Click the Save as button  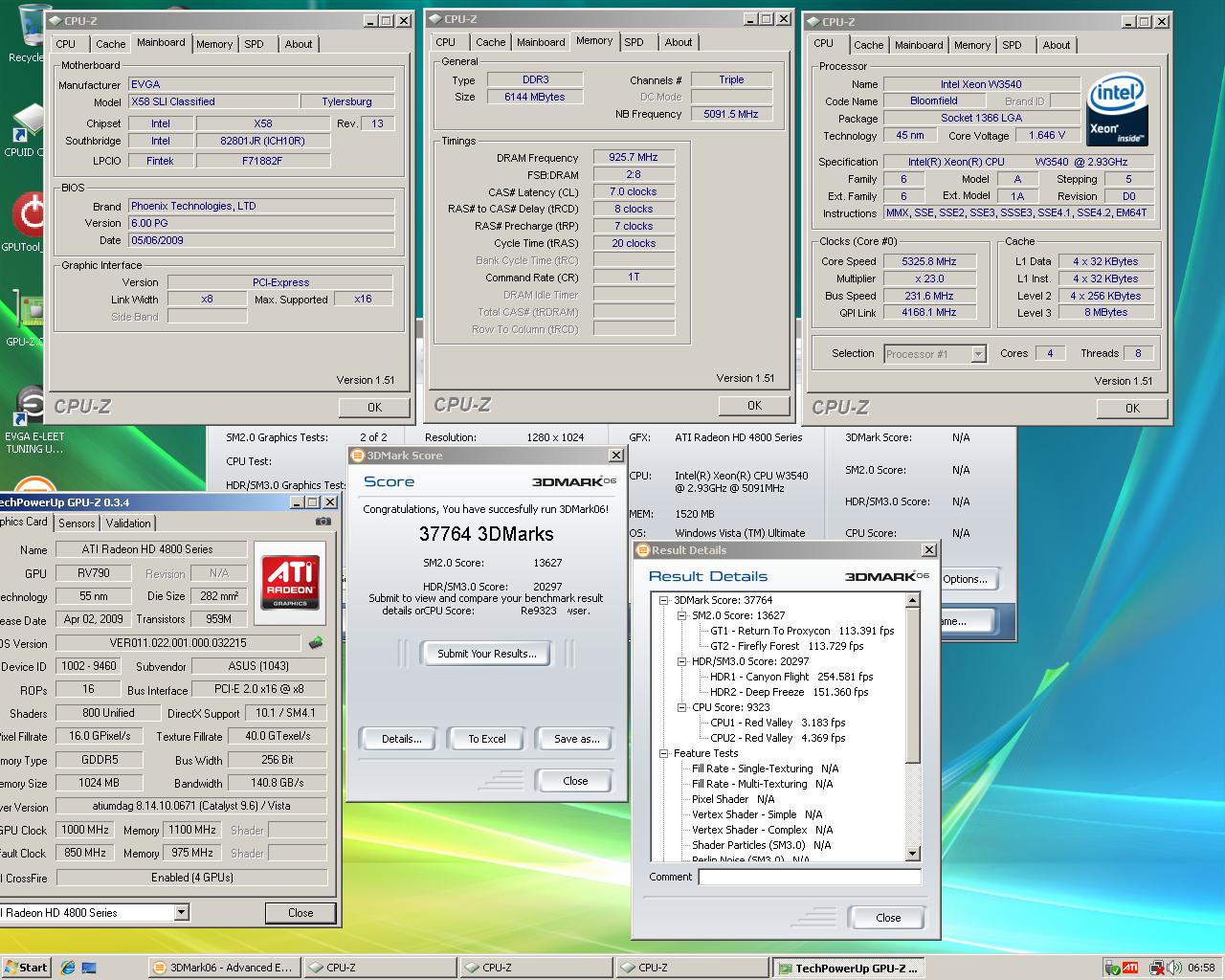576,739
